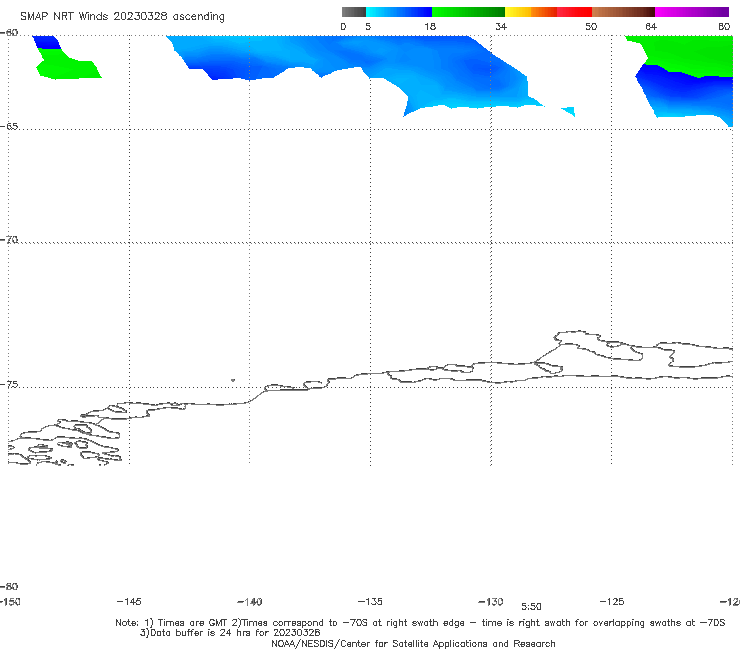The height and width of the screenshot is (650, 740).
Task: Click the color bar label '50'
Action: [x=591, y=26]
